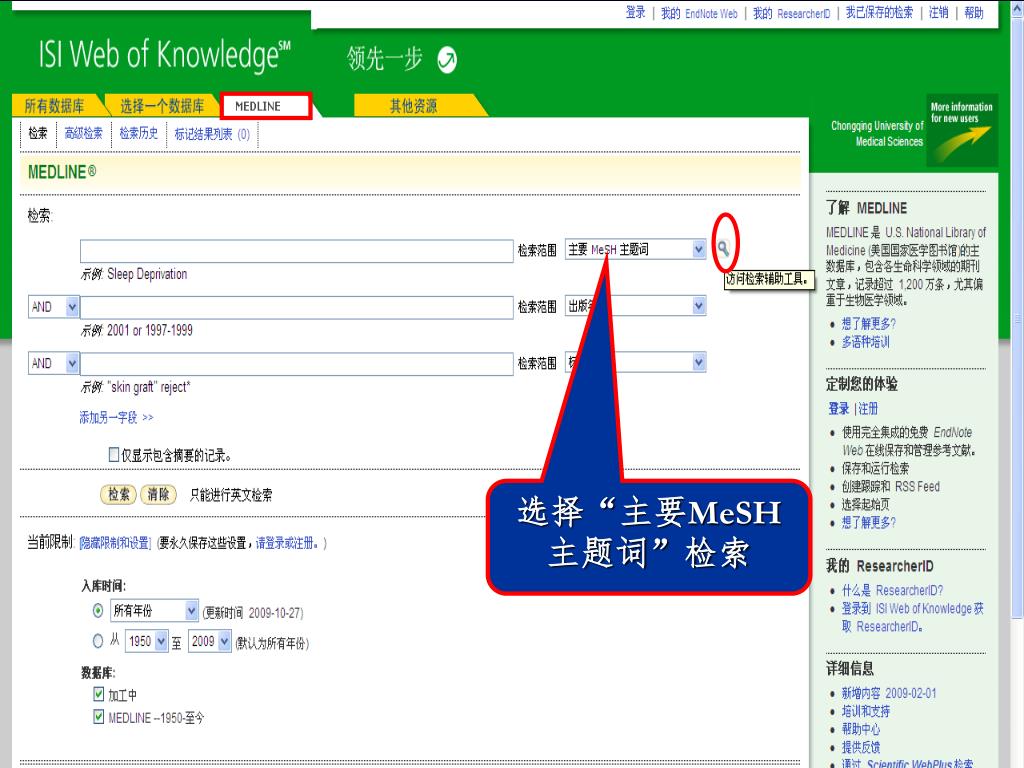Open the 1950 start year dropdown

(x=147, y=641)
